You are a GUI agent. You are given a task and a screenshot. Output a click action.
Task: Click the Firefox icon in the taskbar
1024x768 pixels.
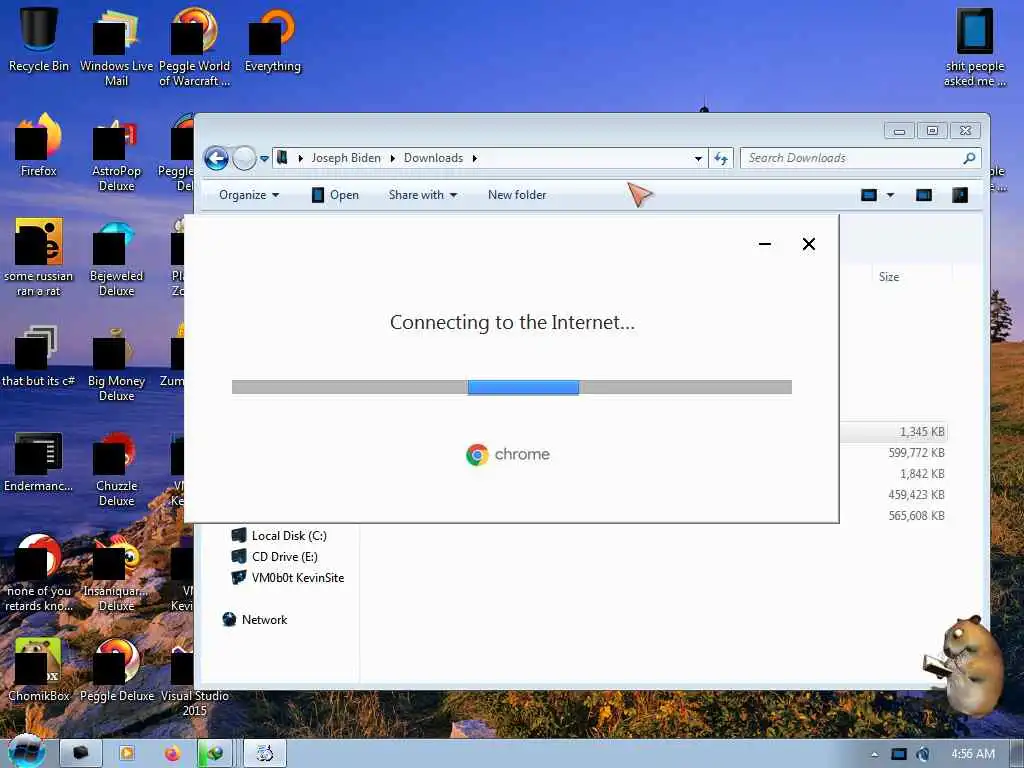coord(172,754)
